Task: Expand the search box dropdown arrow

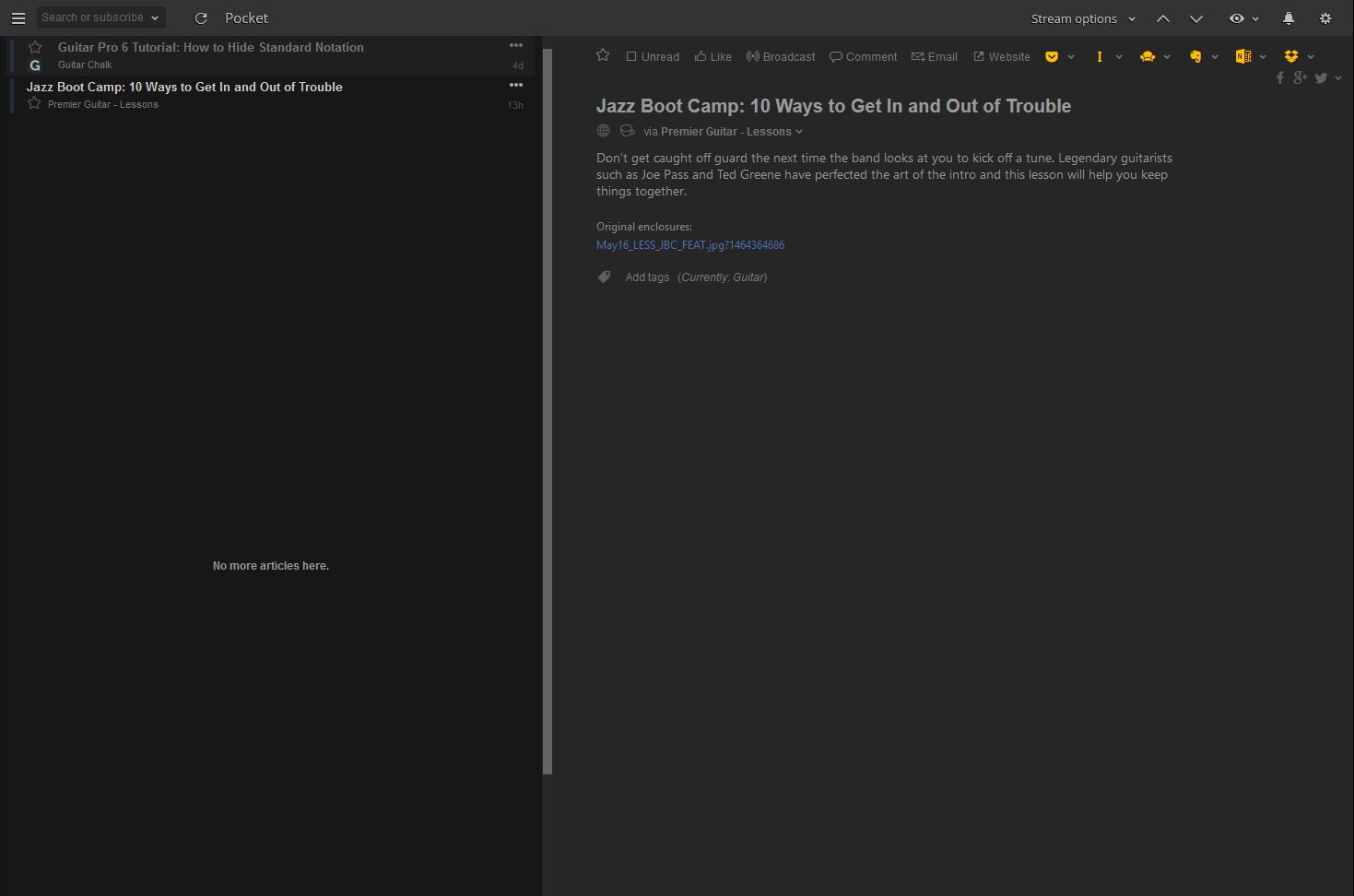Action: [155, 18]
